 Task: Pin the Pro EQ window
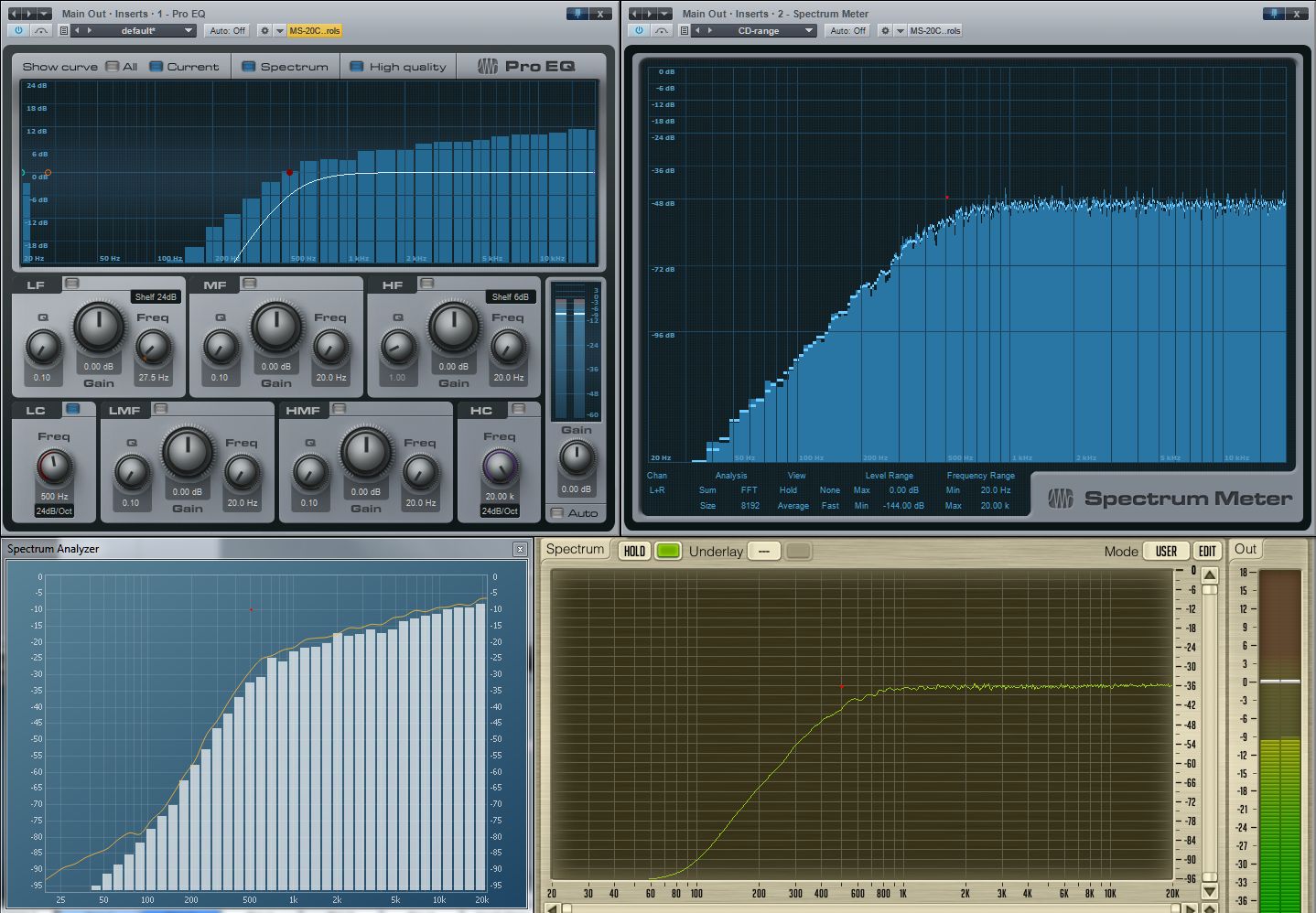pyautogui.click(x=577, y=14)
